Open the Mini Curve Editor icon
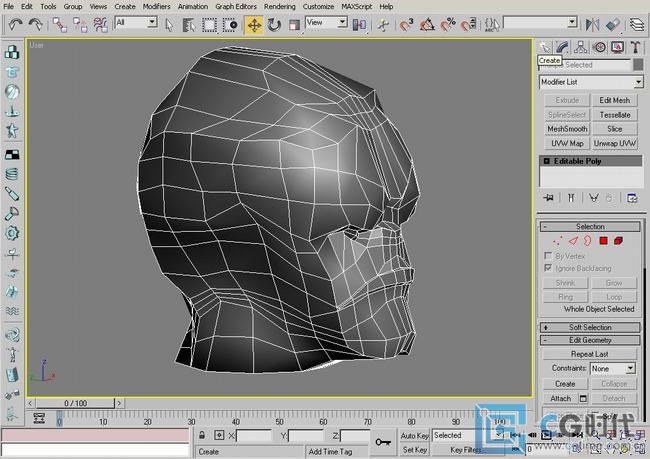The width and height of the screenshot is (650, 459). 39,418
